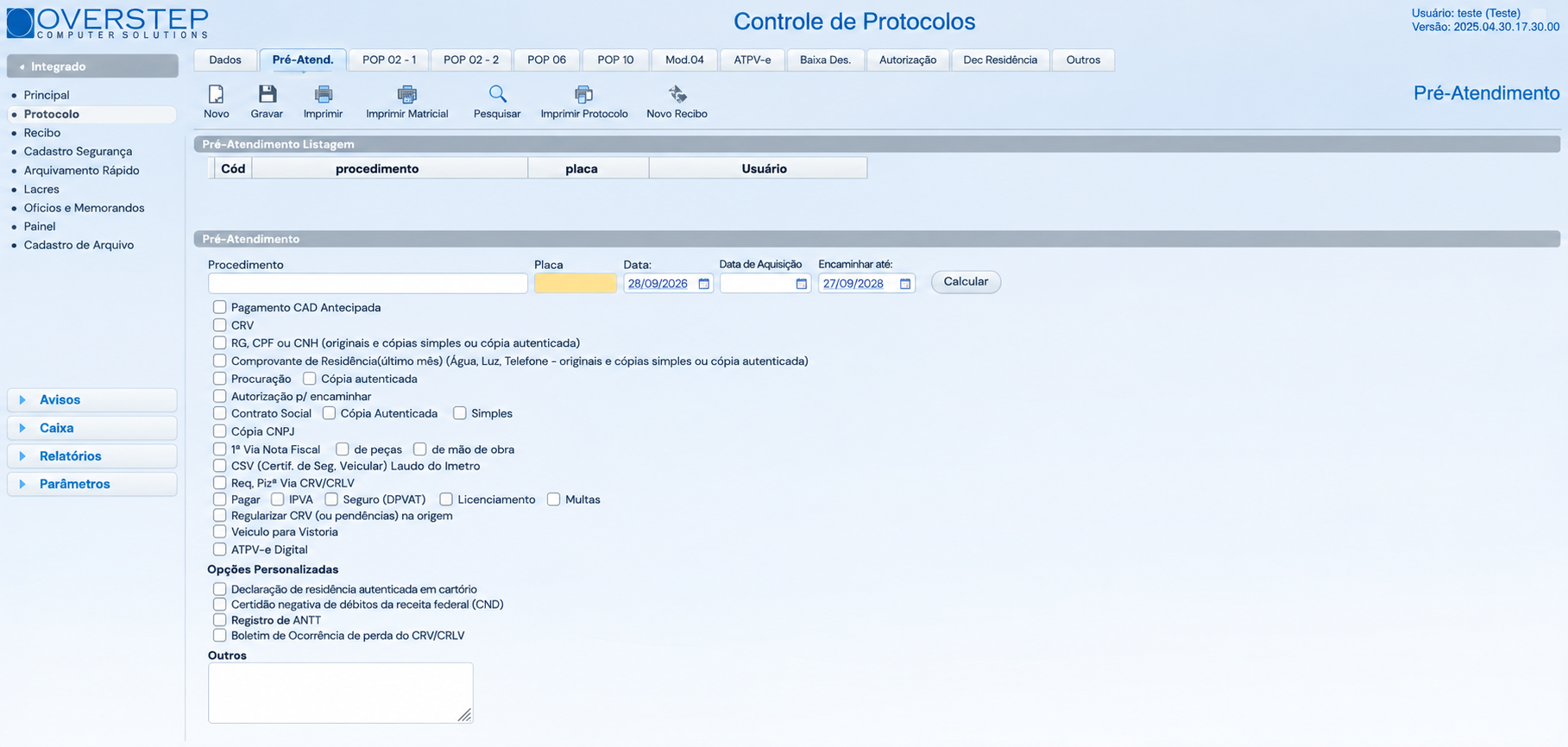The width and height of the screenshot is (1568, 747).
Task: Open Pesquisar magnifier icon
Action: (497, 94)
